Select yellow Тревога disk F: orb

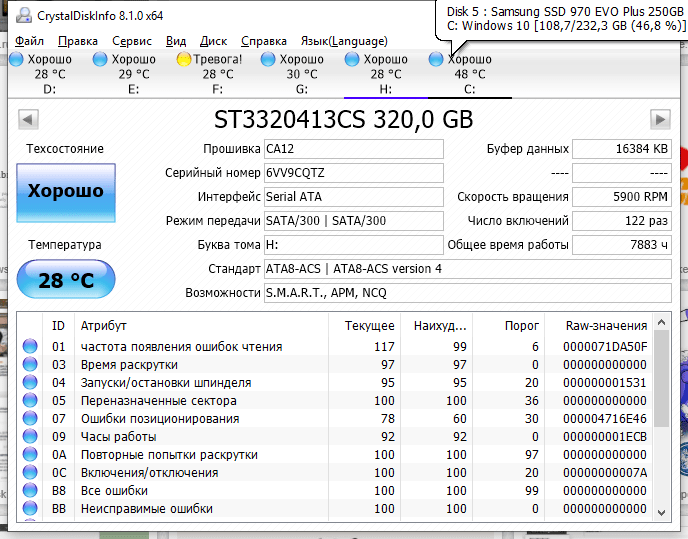click(x=184, y=59)
